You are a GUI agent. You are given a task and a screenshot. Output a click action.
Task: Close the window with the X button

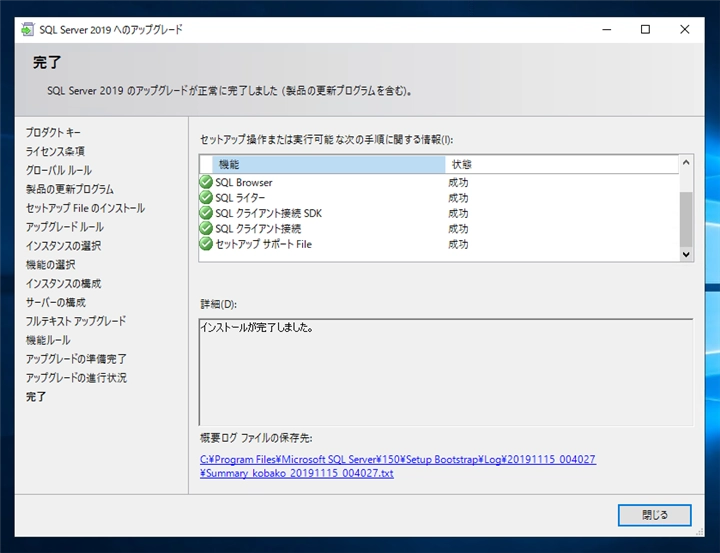click(x=684, y=29)
